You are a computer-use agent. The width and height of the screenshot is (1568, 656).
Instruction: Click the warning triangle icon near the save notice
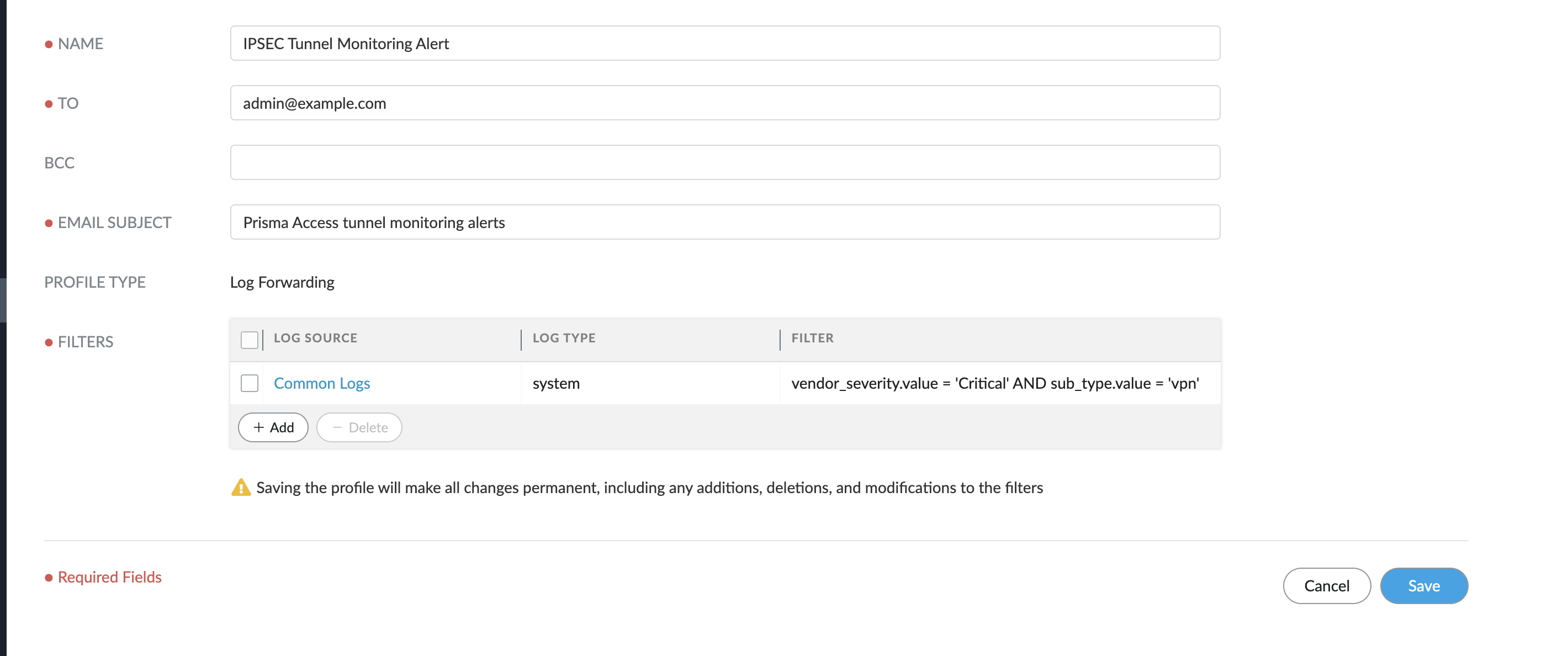(x=241, y=487)
